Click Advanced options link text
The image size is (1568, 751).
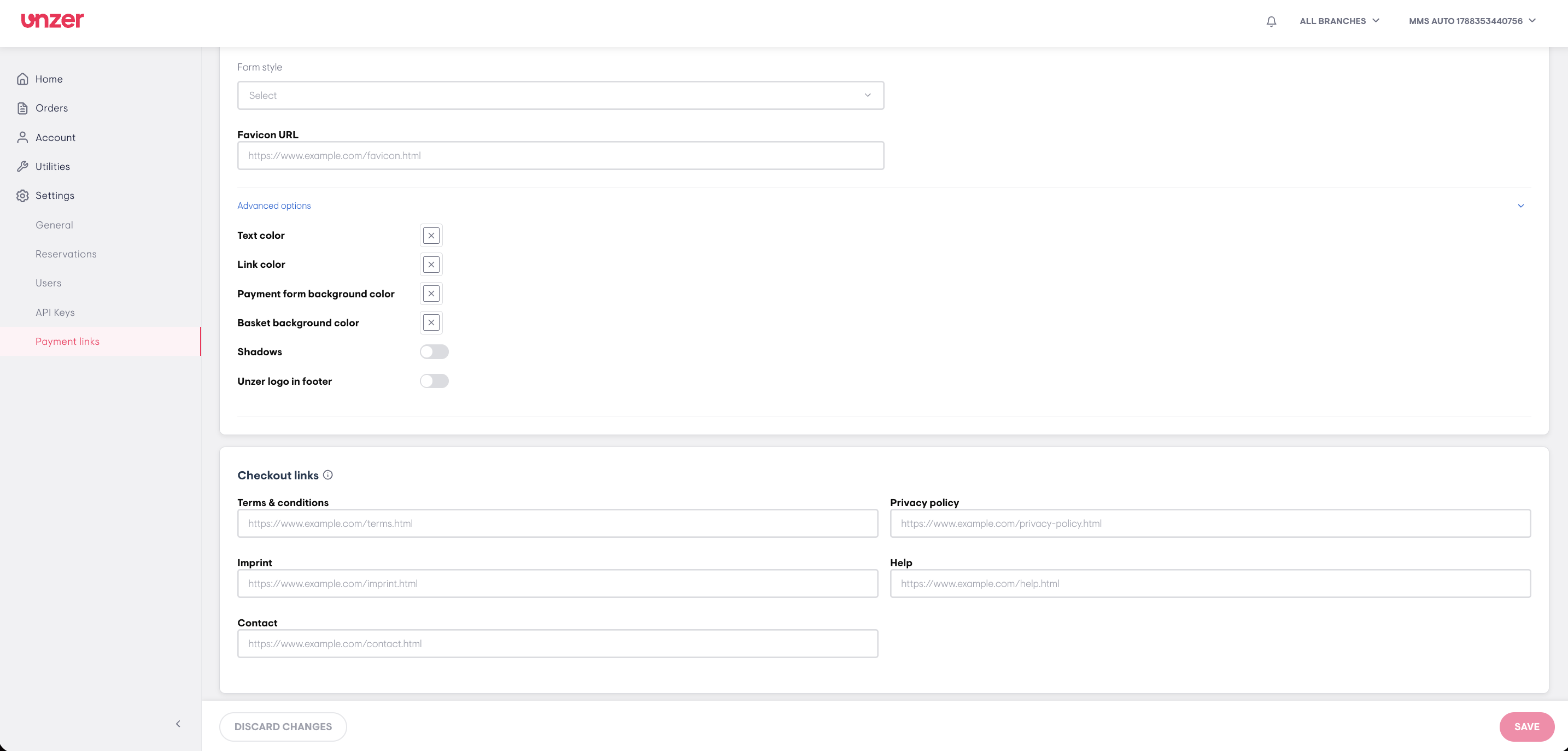[274, 206]
